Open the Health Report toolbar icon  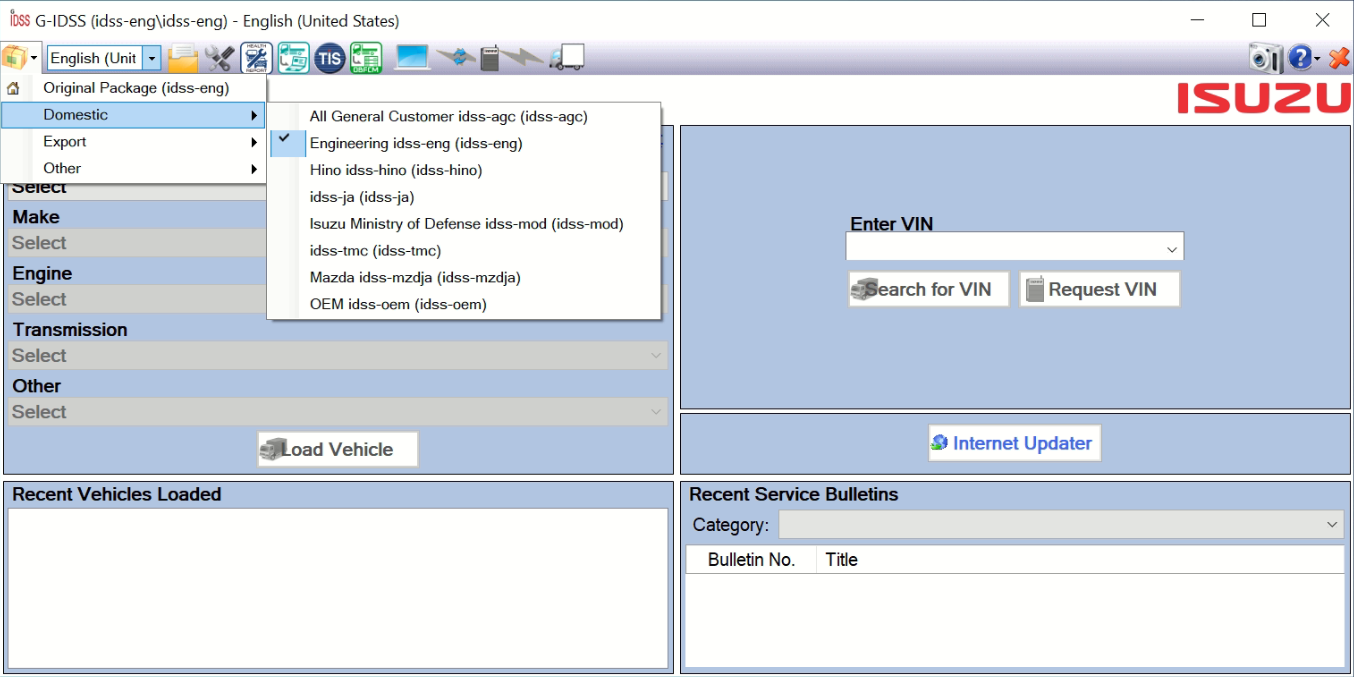pos(257,59)
